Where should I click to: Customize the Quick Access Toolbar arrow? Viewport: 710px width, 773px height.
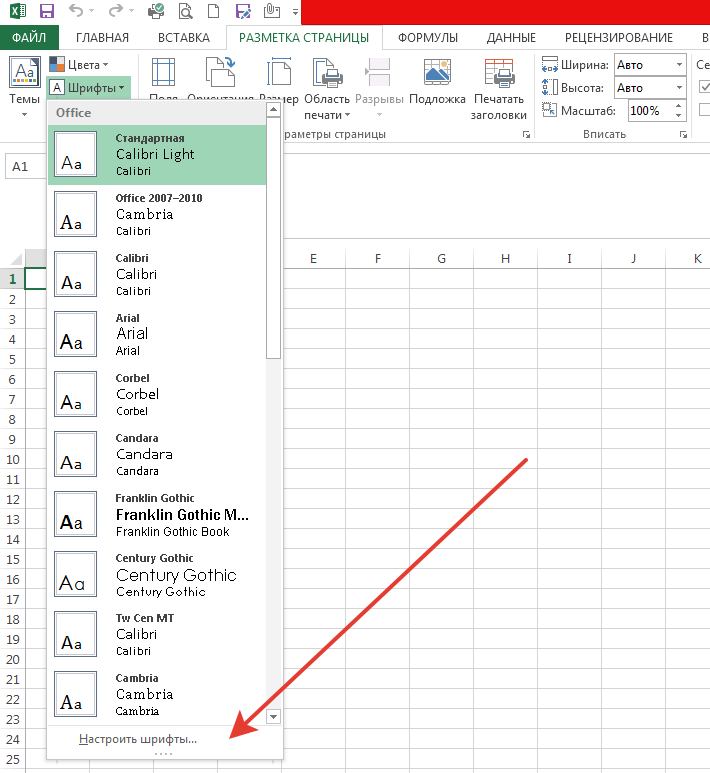click(295, 11)
